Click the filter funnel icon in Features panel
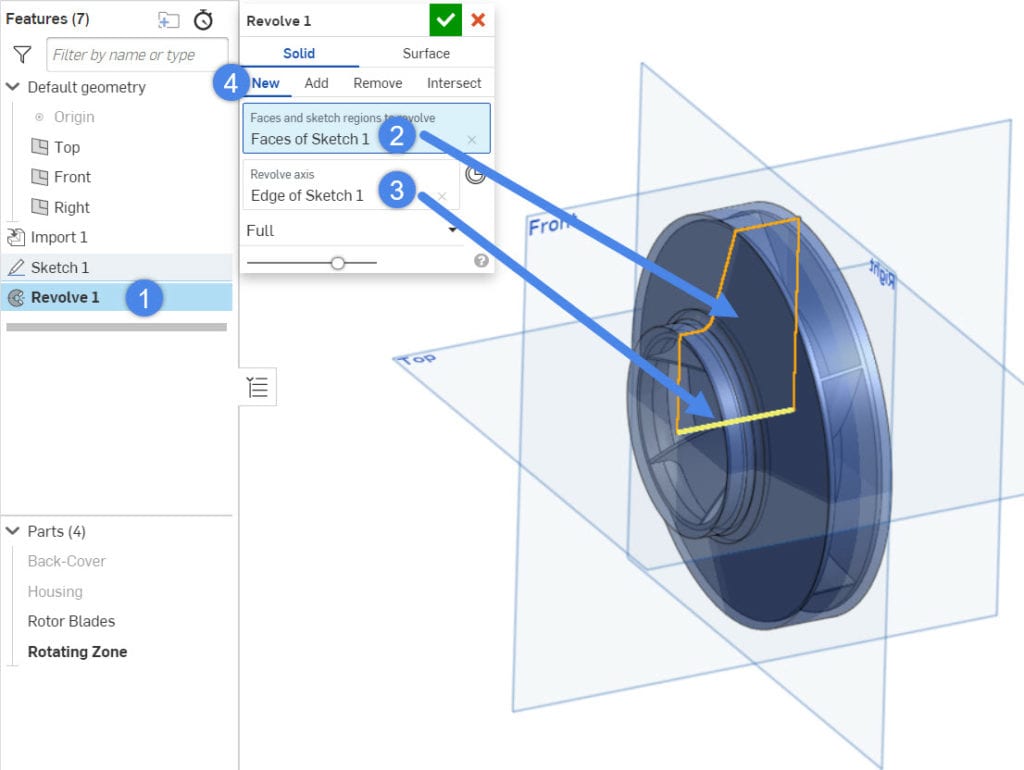Image resolution: width=1024 pixels, height=770 pixels. (21, 54)
